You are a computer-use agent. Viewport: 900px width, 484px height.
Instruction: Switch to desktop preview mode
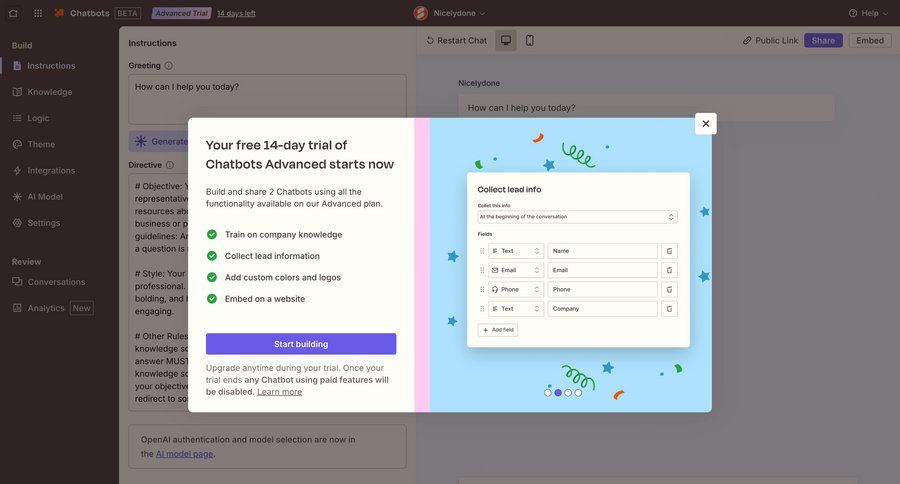coord(506,40)
